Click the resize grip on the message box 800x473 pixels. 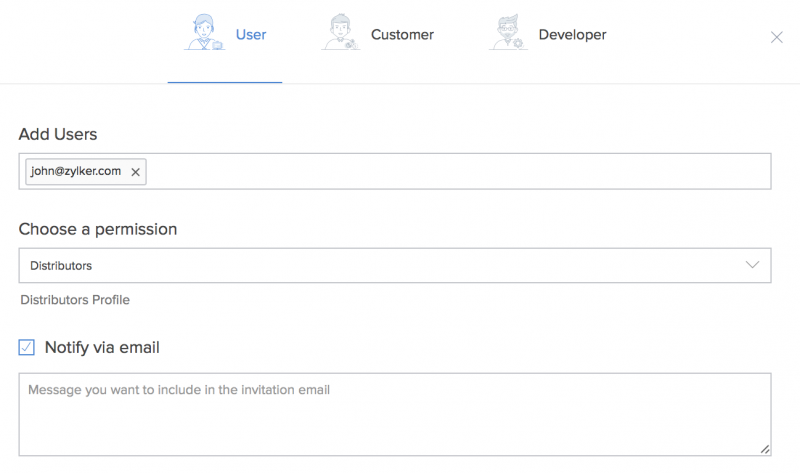click(765, 450)
